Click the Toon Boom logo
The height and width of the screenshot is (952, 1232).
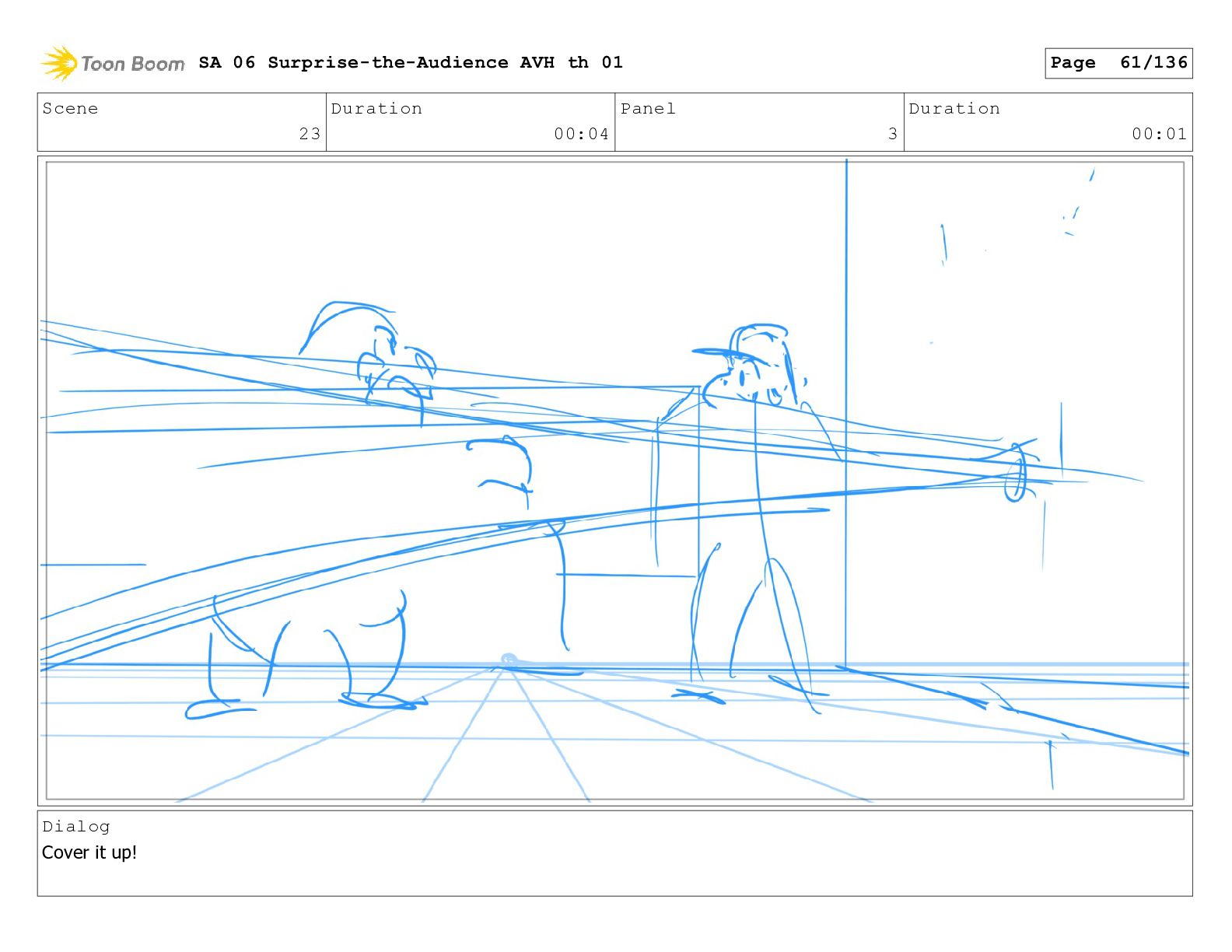tap(113, 63)
